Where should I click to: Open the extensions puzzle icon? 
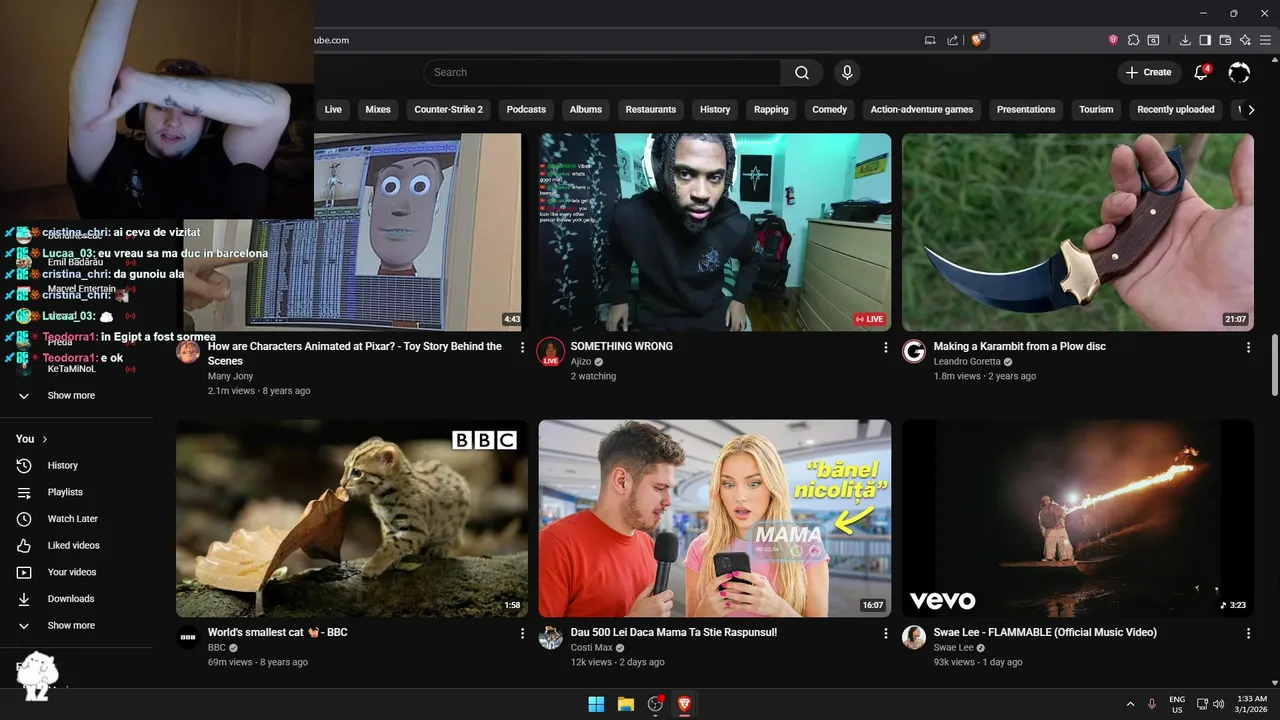point(1133,40)
